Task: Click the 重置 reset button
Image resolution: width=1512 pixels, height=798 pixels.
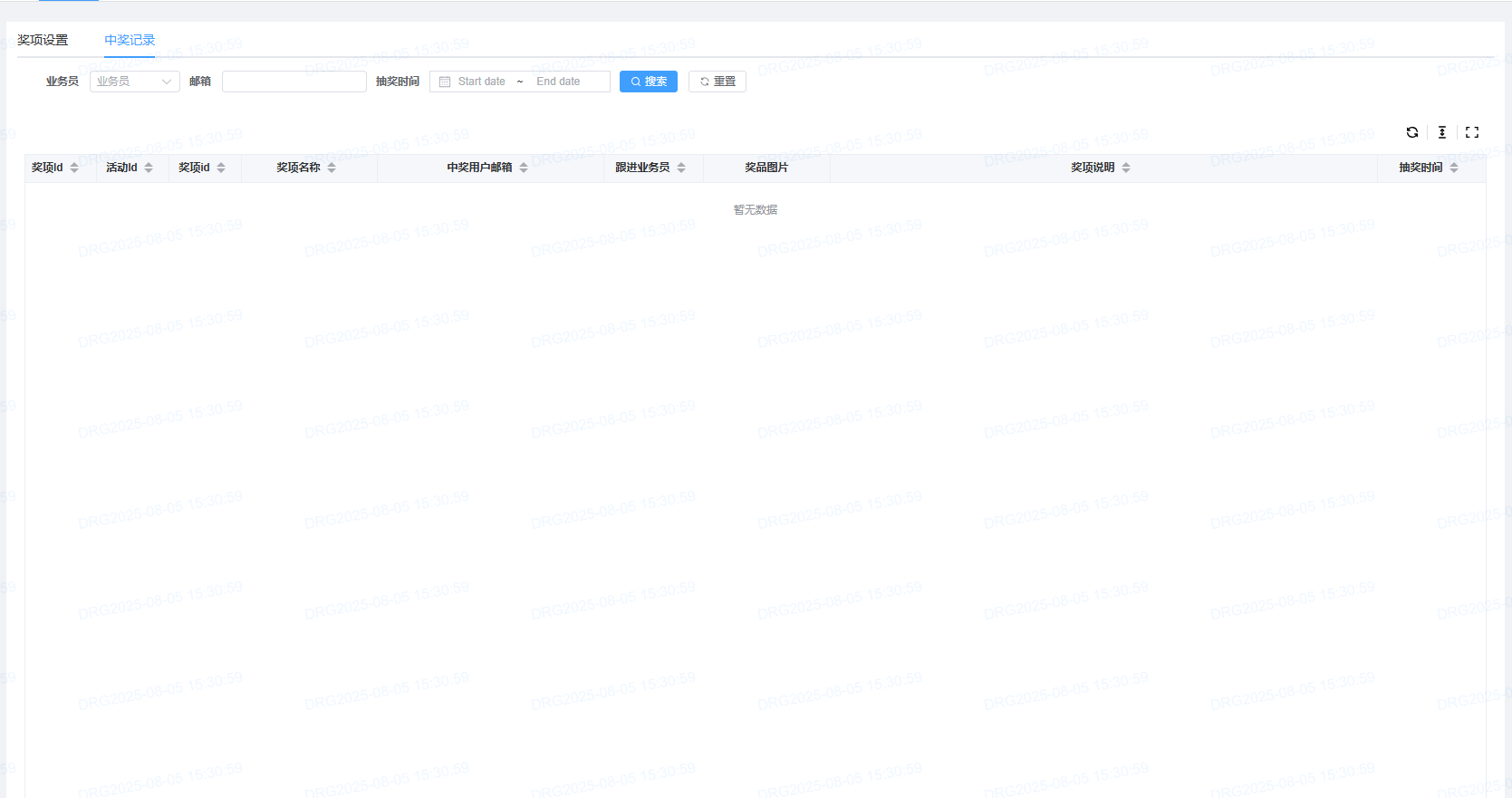Action: pyautogui.click(x=717, y=82)
